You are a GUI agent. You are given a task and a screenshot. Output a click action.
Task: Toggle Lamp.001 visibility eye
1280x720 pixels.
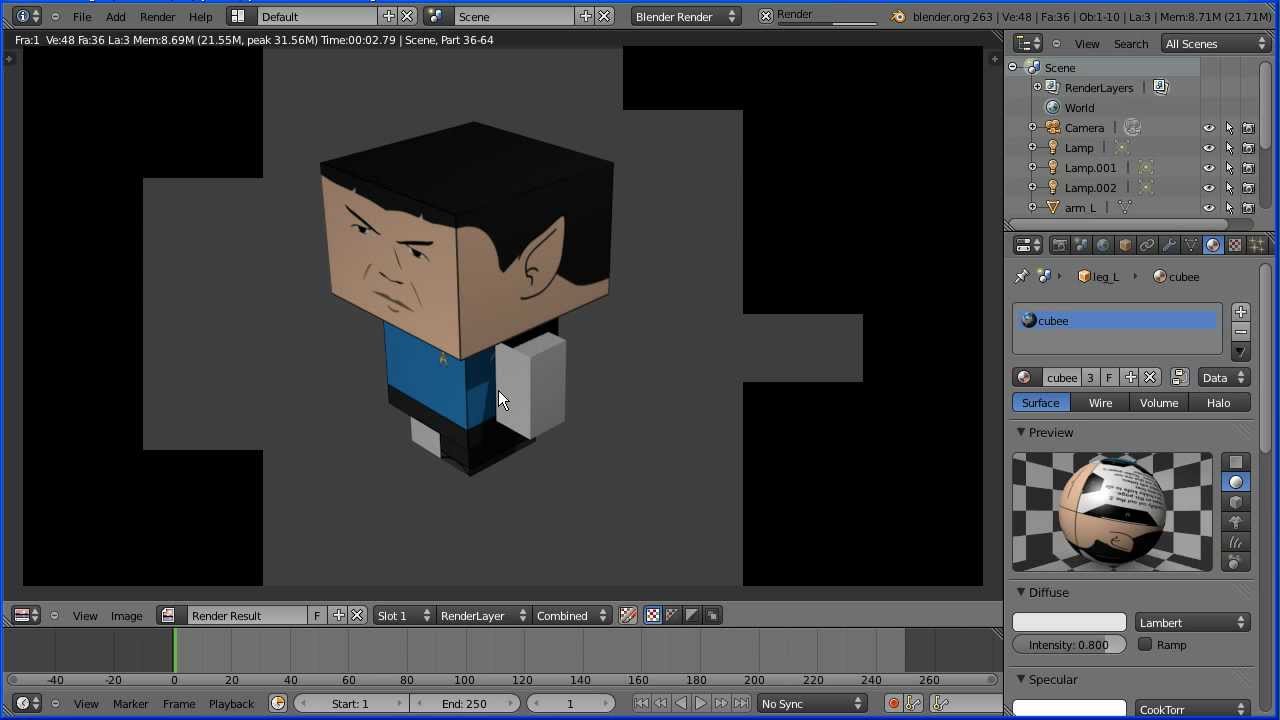(1209, 168)
